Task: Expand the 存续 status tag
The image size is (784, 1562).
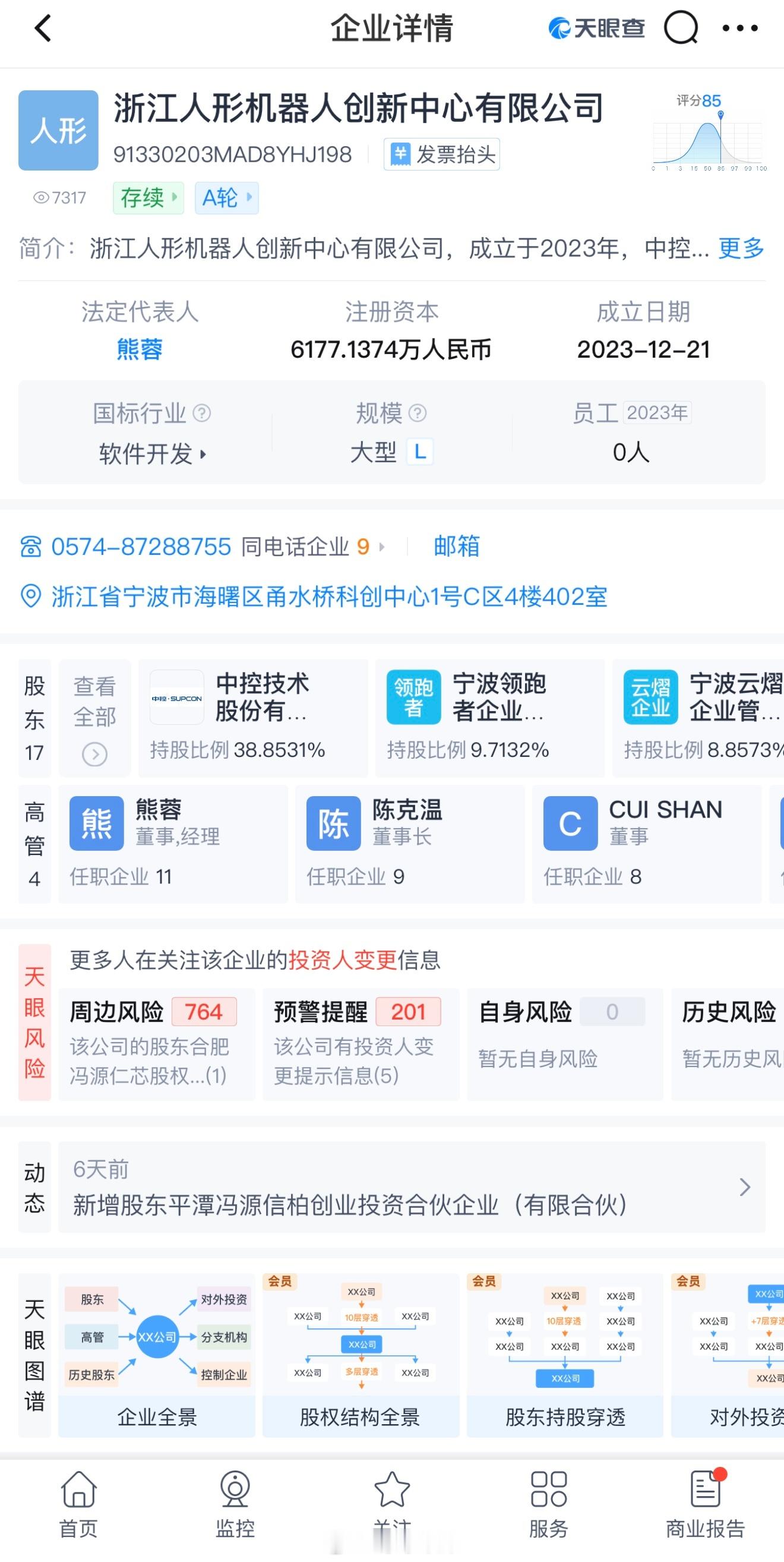Action: [148, 198]
